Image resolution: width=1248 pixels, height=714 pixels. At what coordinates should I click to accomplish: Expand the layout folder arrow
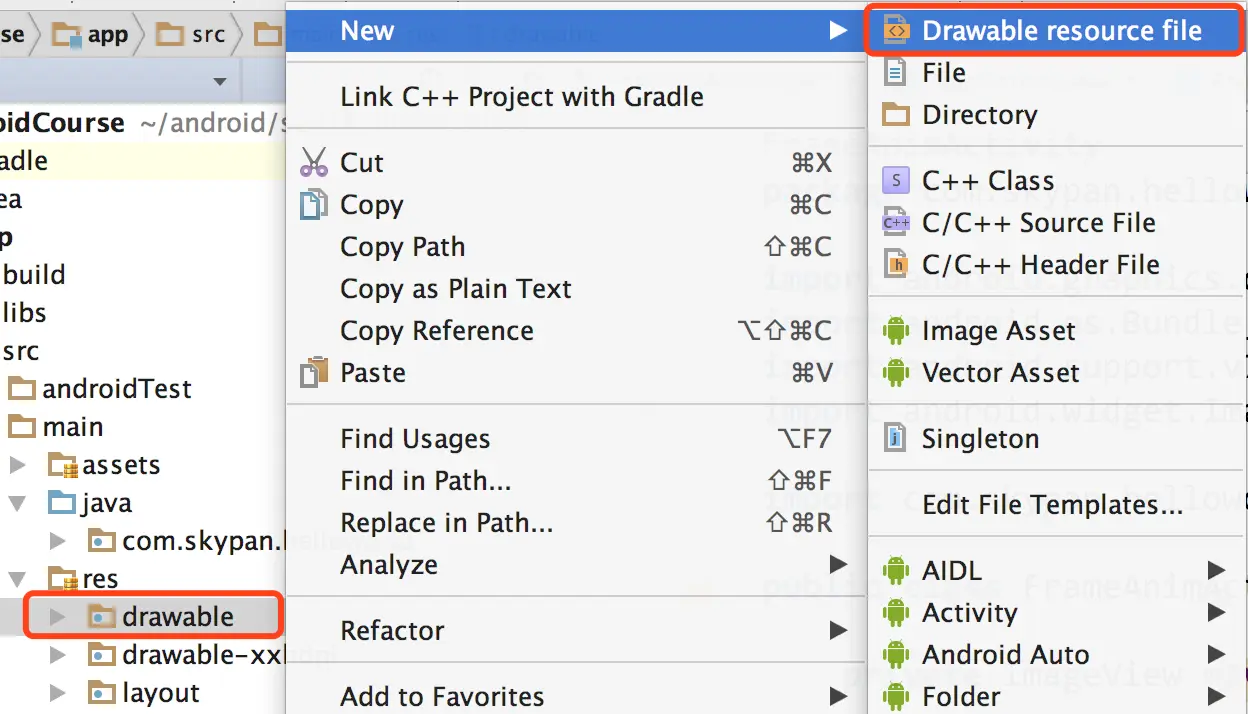pos(58,693)
